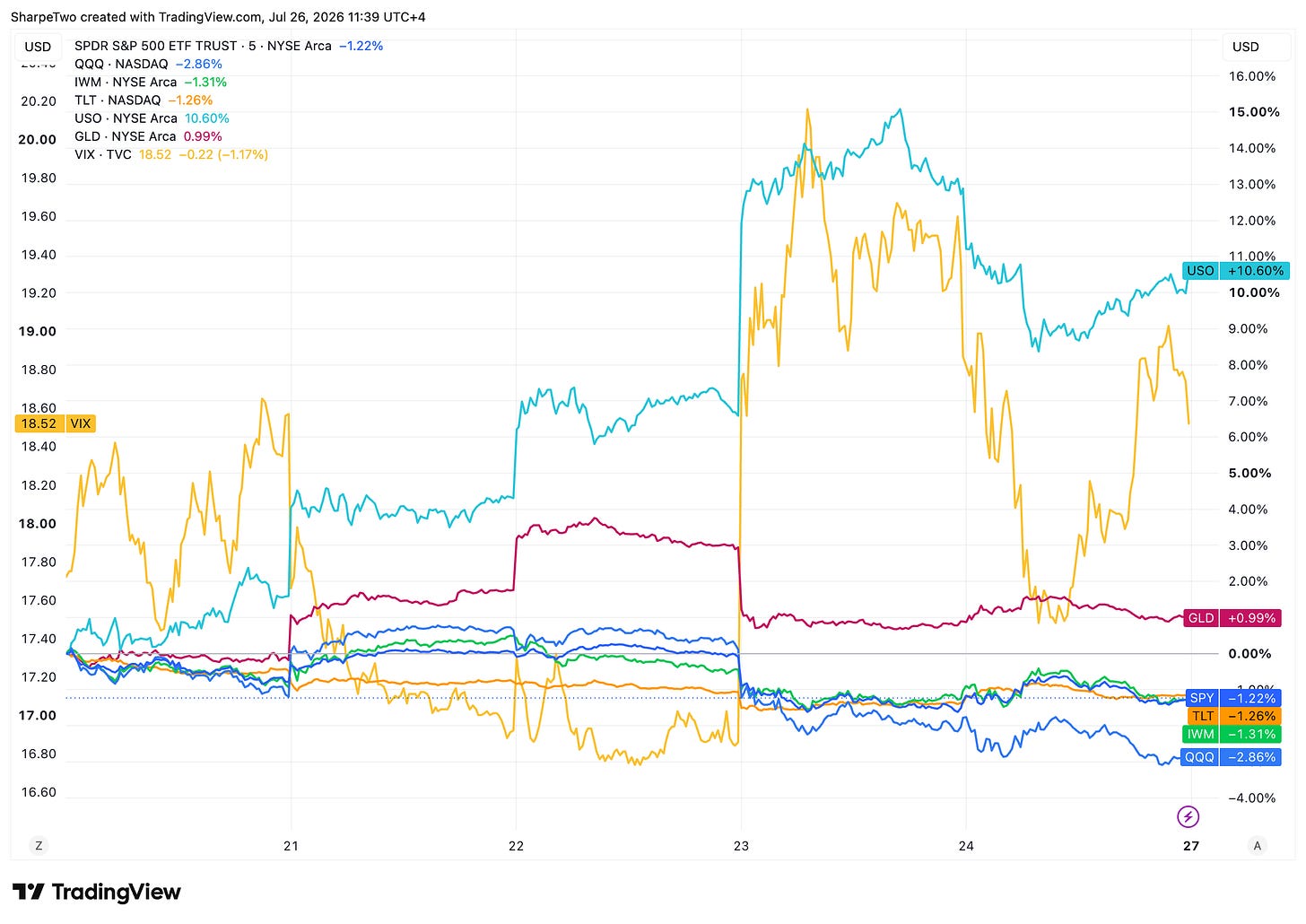Click the 17.00 value on left axis
This screenshot has width=1306, height=924.
[x=38, y=715]
